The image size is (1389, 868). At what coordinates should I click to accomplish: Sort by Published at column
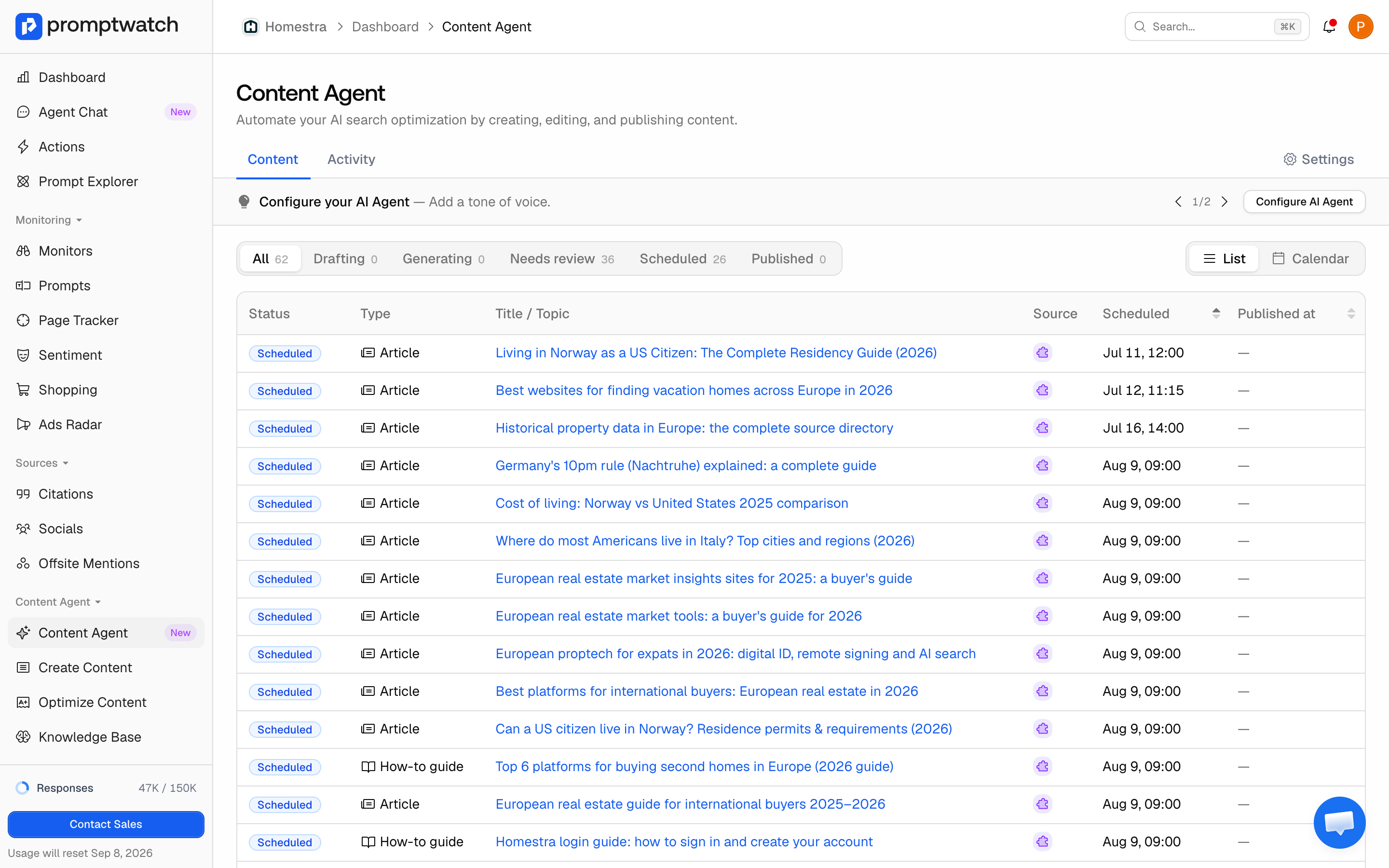[x=1351, y=313]
